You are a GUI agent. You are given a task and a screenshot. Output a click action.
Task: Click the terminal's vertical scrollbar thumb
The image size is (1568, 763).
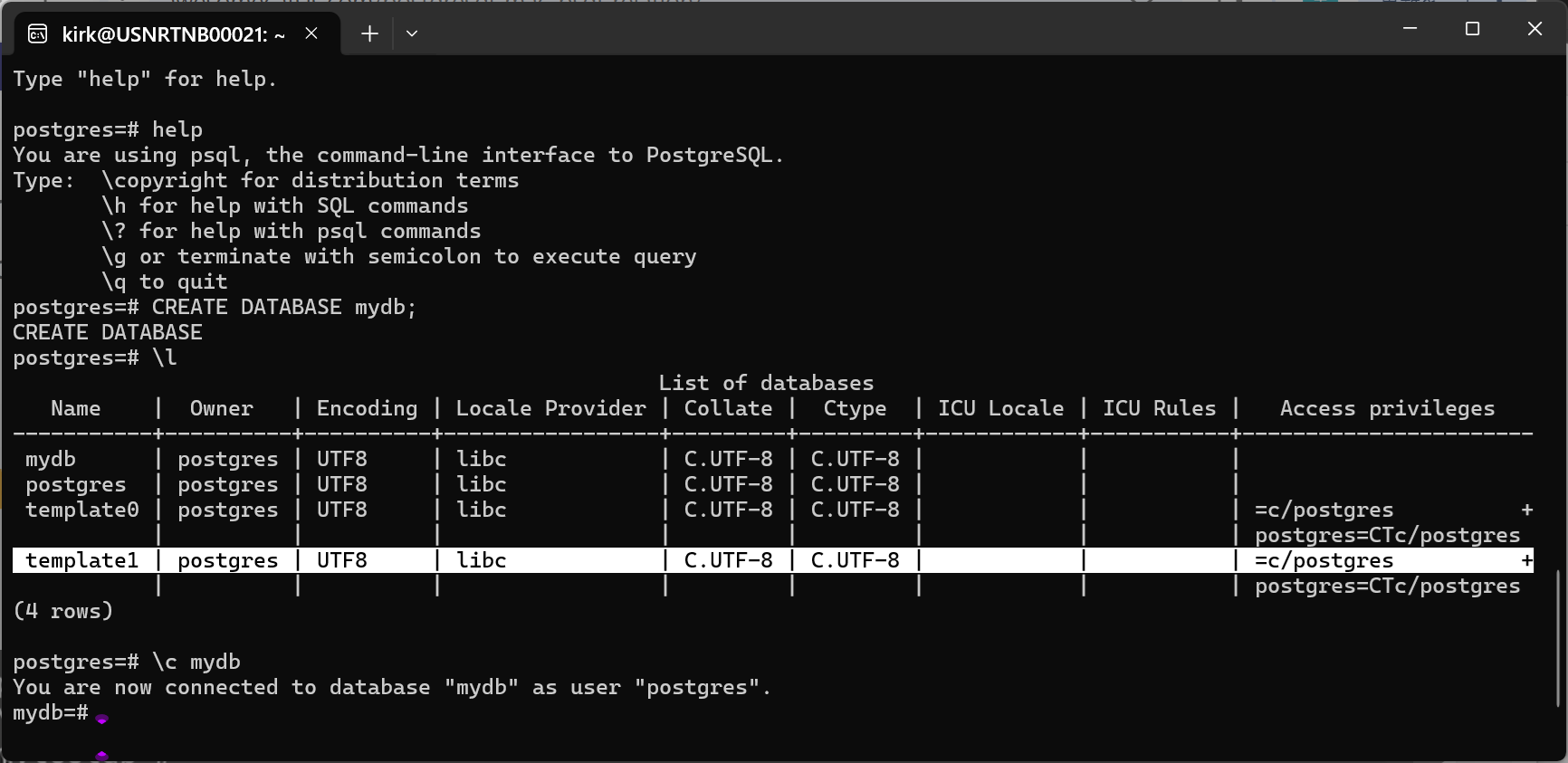click(x=1558, y=637)
